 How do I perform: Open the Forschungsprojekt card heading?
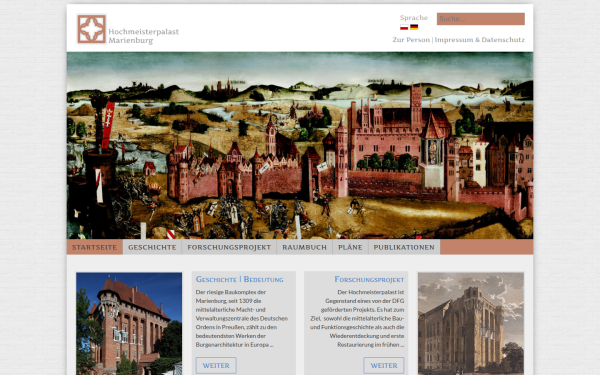(x=369, y=279)
